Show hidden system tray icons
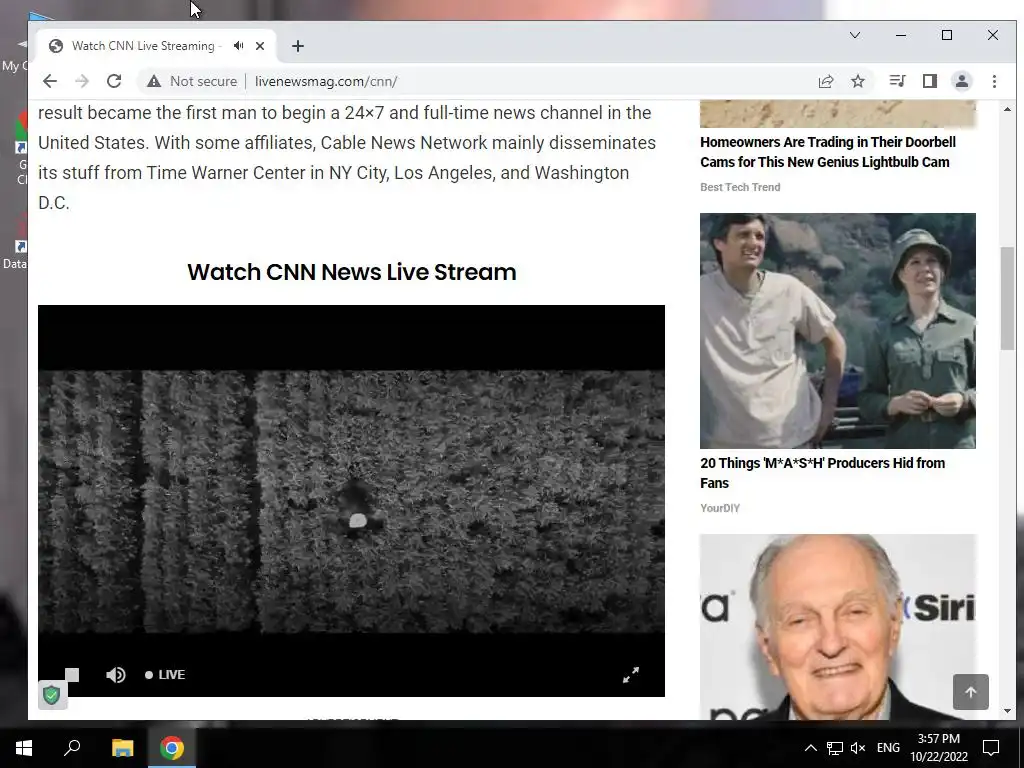 coord(810,748)
